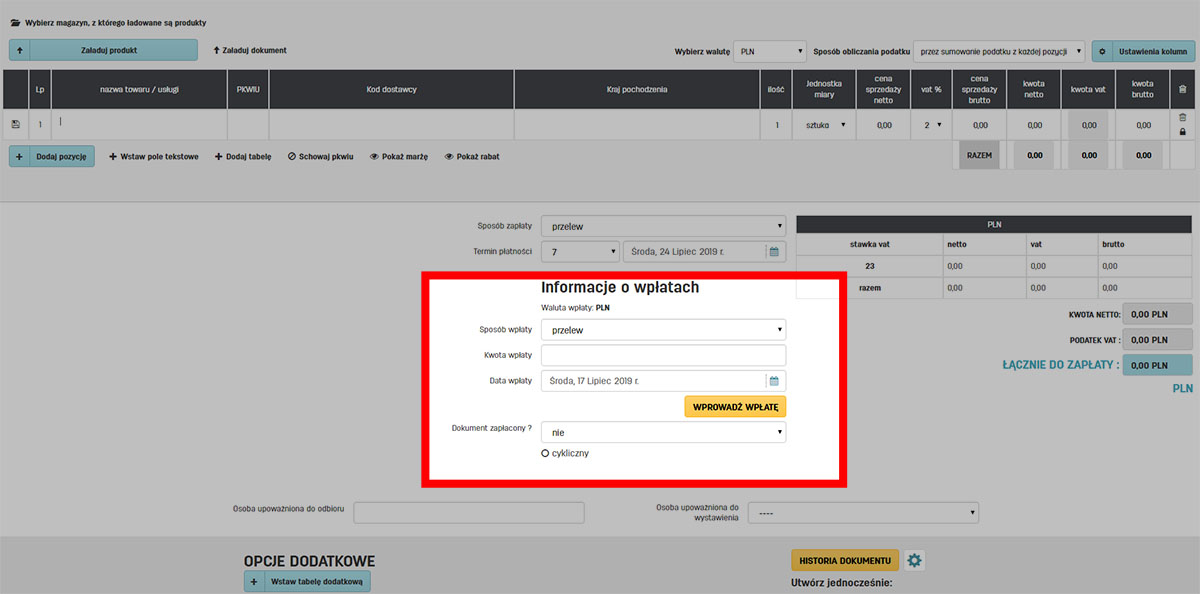1200x594 pixels.
Task: Open the Sposób wpłaty dropdown
Action: pyautogui.click(x=663, y=330)
